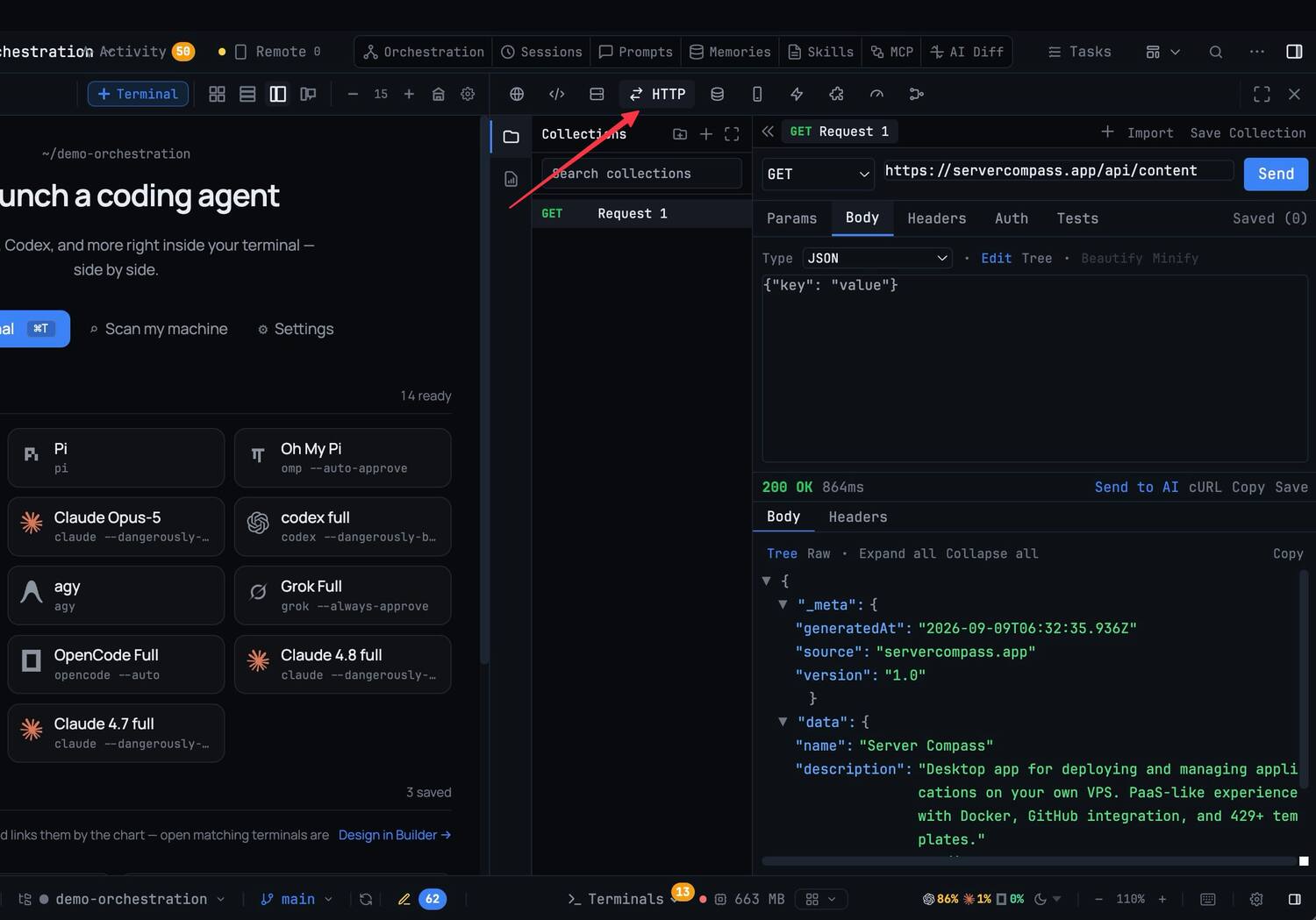Click Send to AI link

(1136, 487)
